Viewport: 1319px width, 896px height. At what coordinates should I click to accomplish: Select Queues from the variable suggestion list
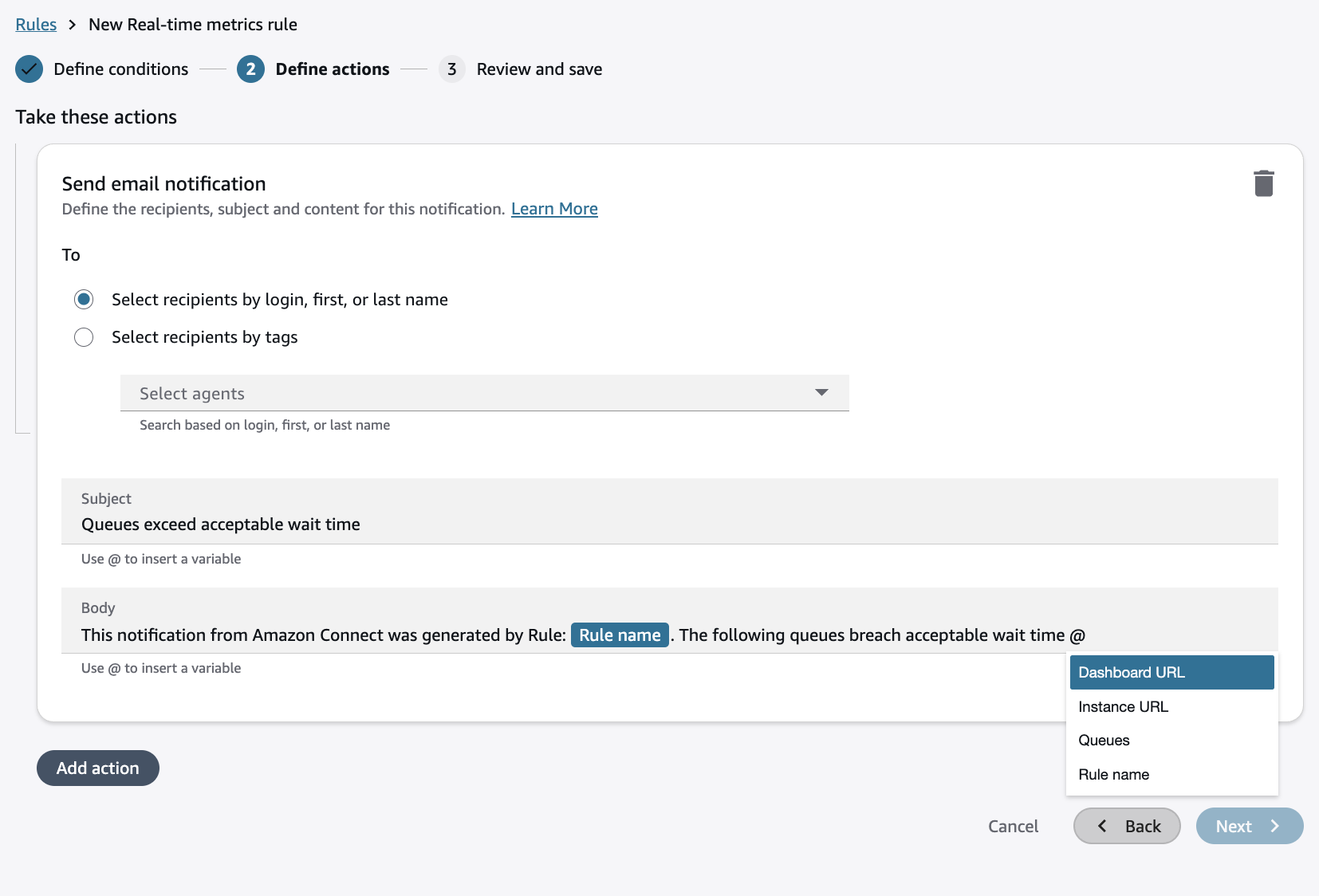point(1104,740)
